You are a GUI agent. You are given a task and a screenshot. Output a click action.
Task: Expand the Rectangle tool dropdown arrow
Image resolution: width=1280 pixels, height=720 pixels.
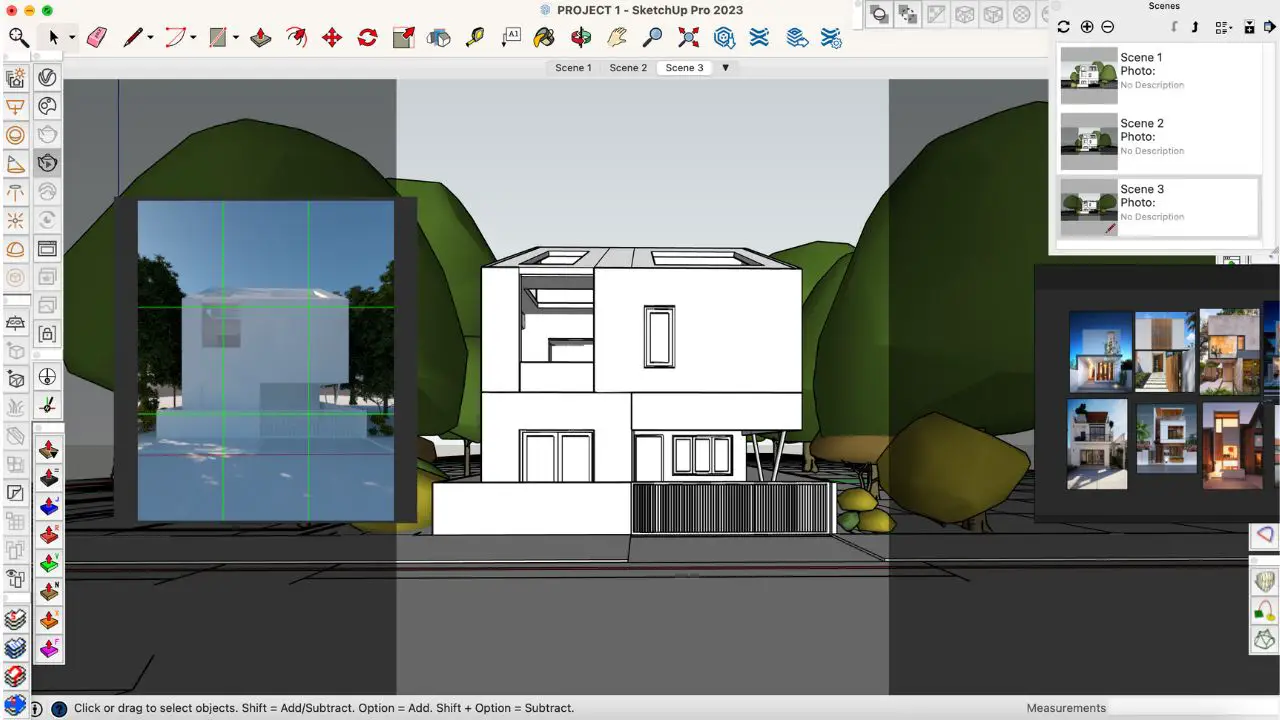click(236, 39)
